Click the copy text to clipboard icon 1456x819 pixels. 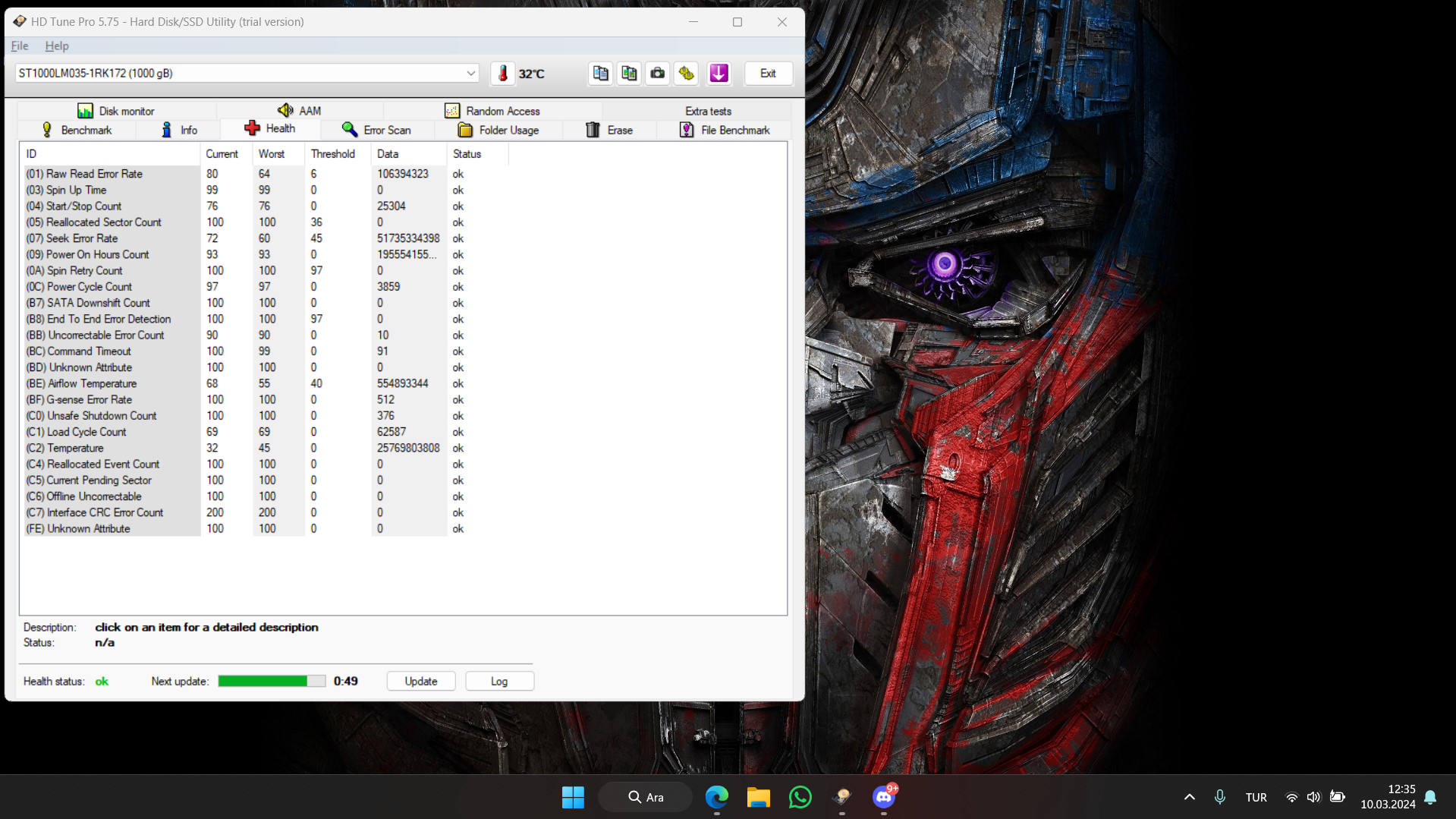(x=600, y=74)
